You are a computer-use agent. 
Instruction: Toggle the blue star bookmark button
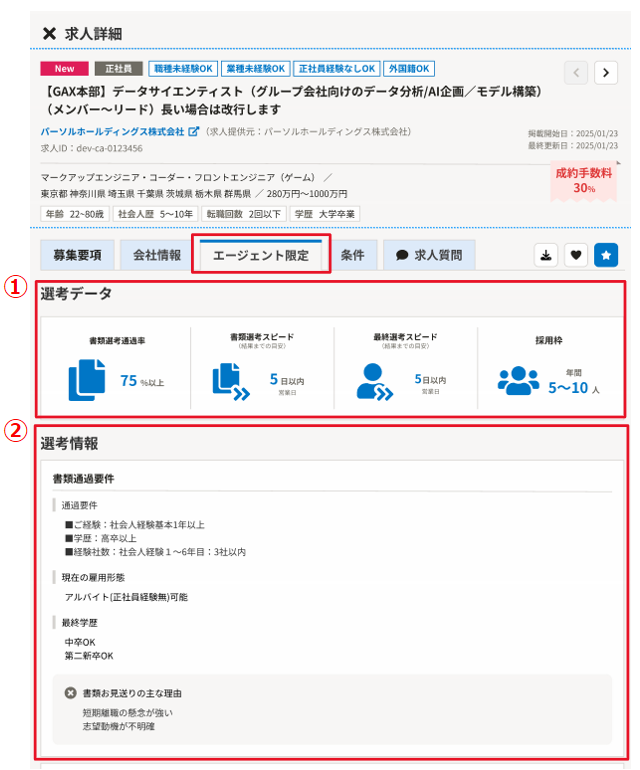point(606,255)
